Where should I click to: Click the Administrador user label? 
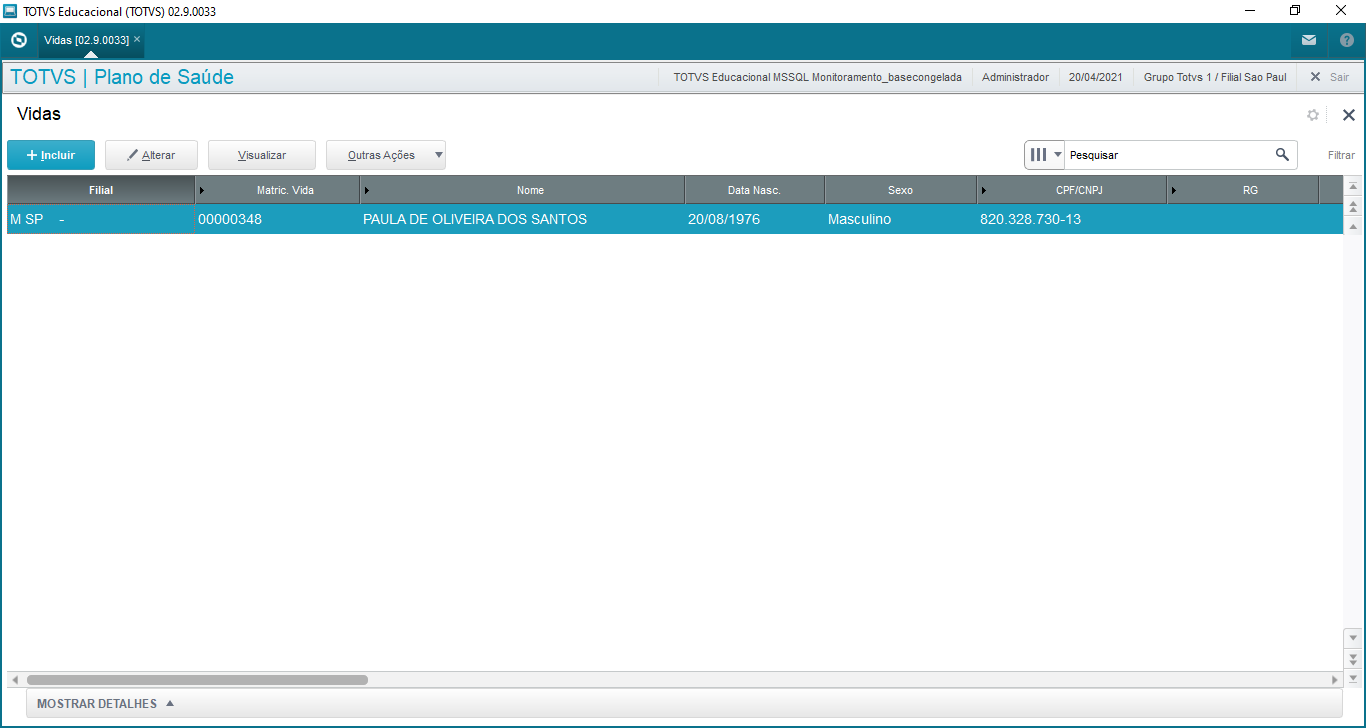pyautogui.click(x=1015, y=77)
